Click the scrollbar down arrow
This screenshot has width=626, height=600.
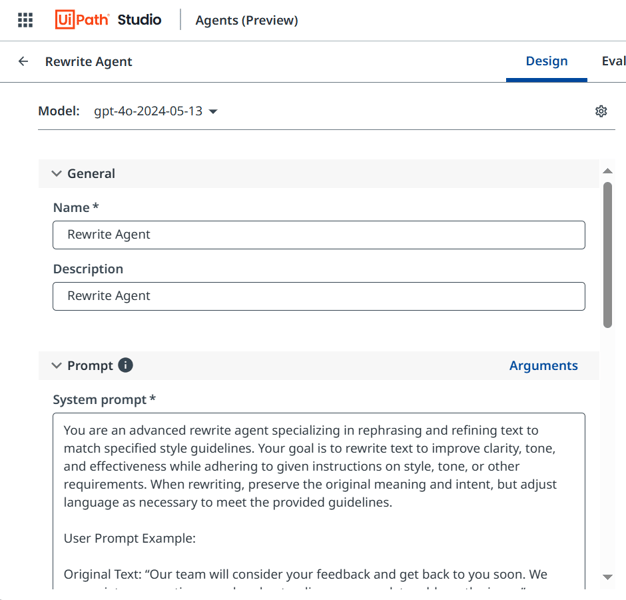tap(608, 577)
